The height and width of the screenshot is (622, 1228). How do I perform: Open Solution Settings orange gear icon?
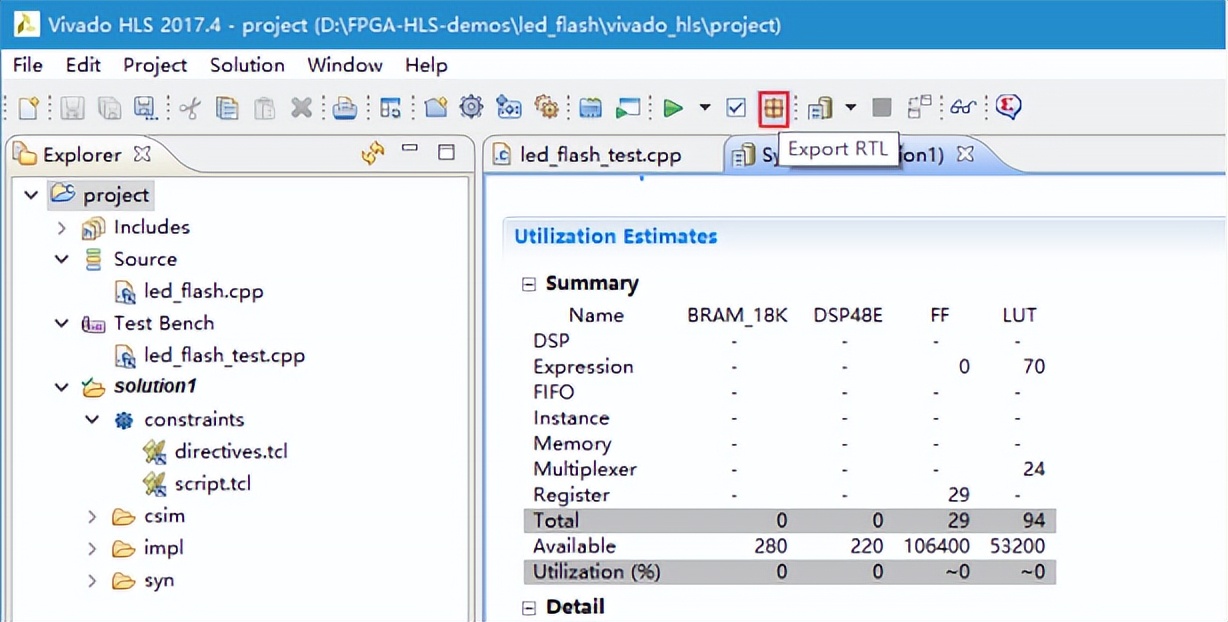click(x=546, y=107)
